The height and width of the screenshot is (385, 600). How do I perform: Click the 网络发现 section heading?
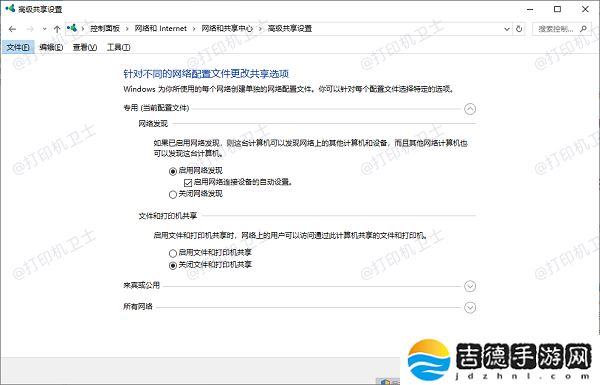[x=153, y=124]
